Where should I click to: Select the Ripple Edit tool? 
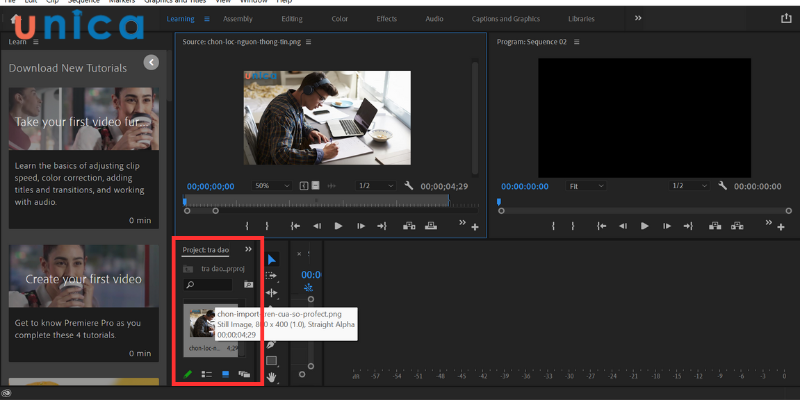272,292
